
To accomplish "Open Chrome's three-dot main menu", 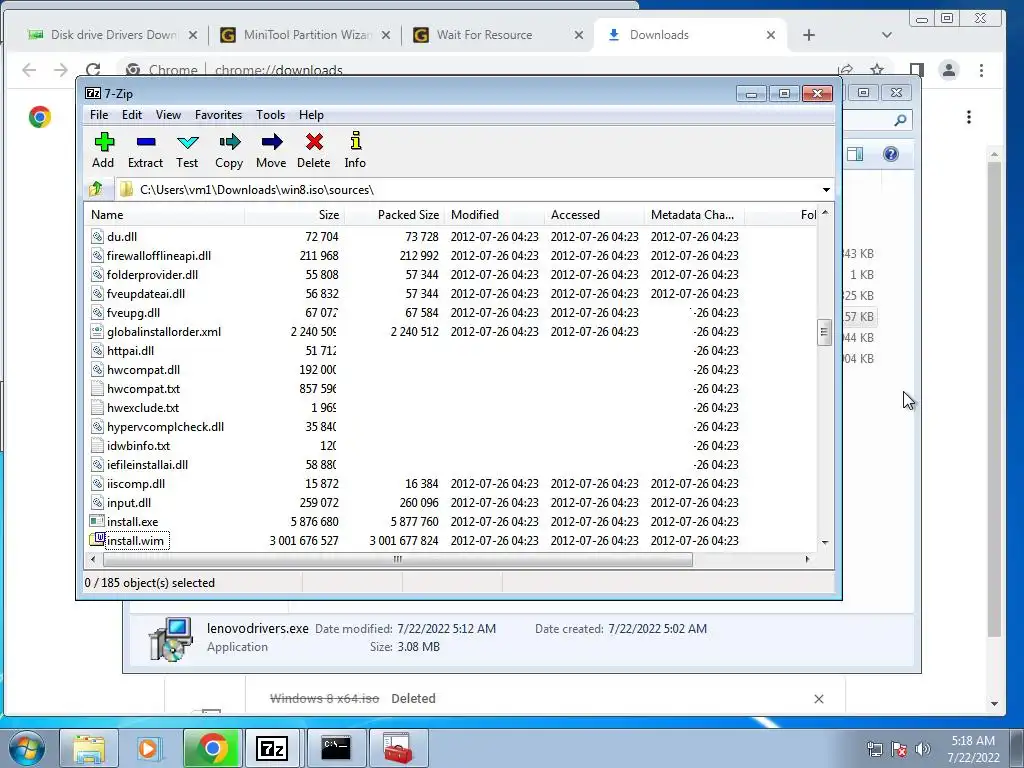I will pyautogui.click(x=981, y=70).
